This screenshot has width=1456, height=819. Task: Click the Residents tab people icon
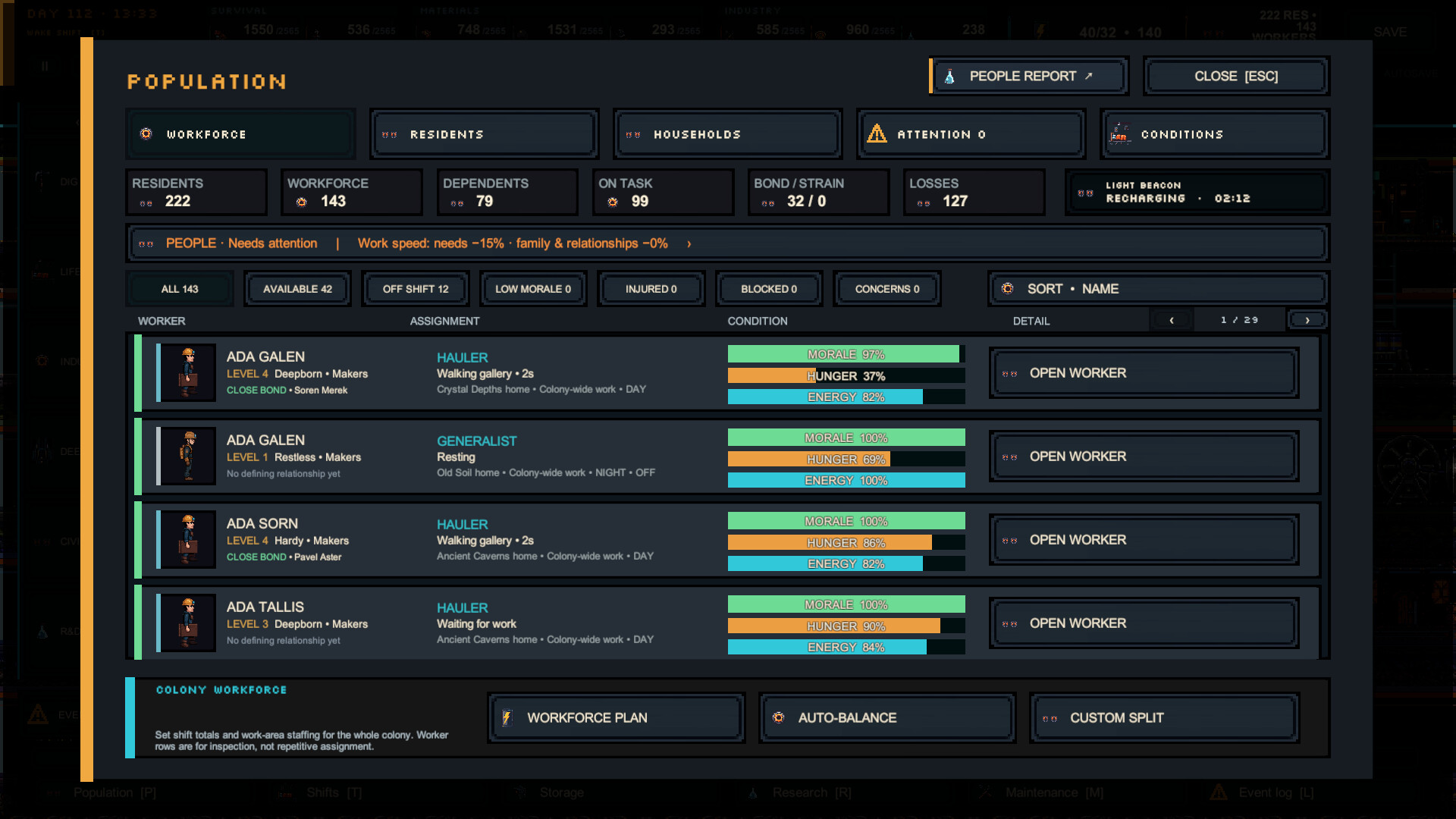click(390, 135)
